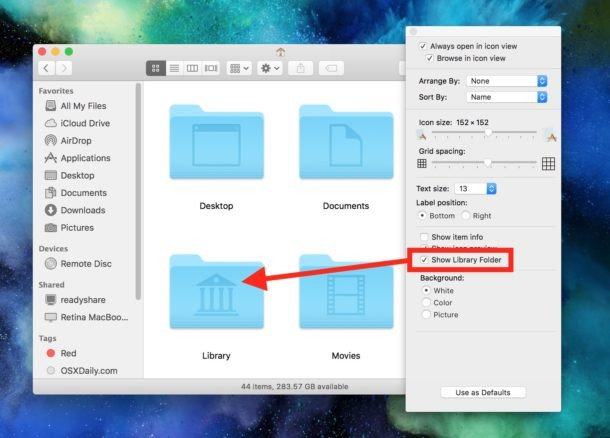Screen dimensions: 610x438
Task: Click the Use as Defaults button
Action: click(x=483, y=392)
